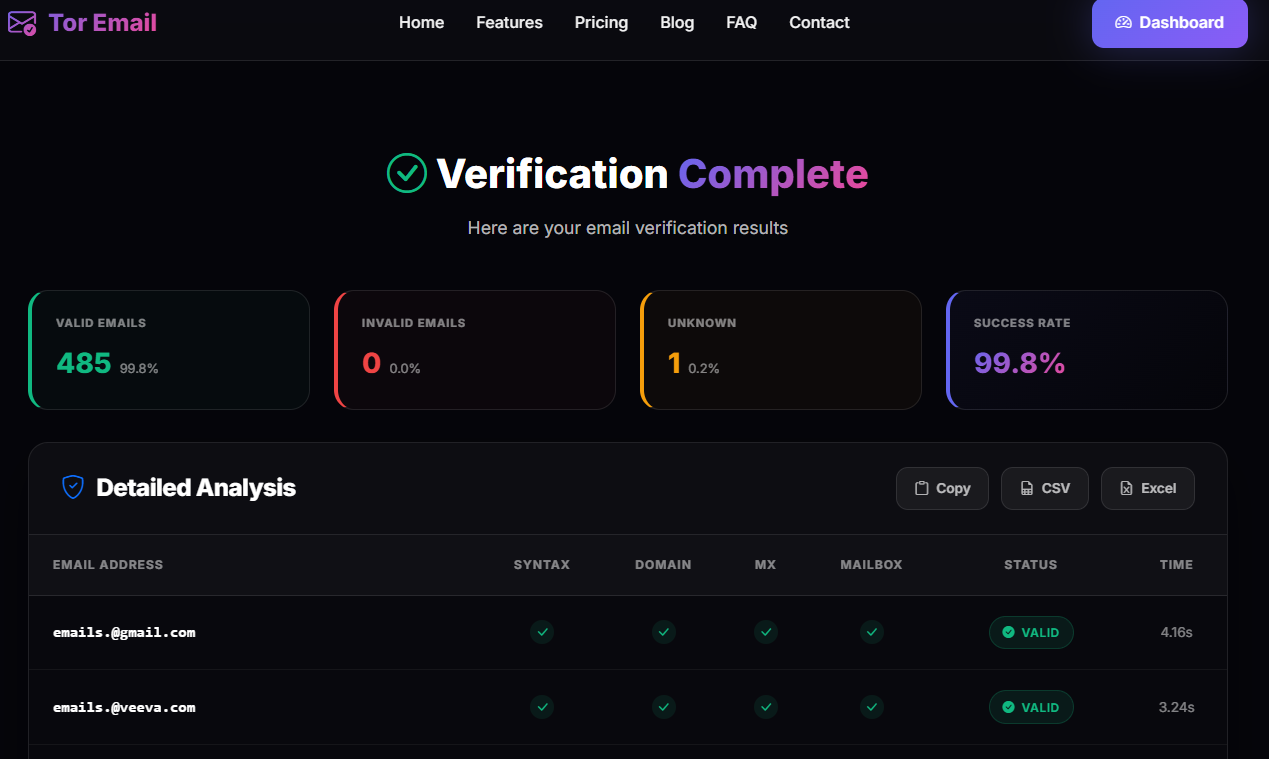Viewport: 1269px width, 759px height.
Task: Open the FAQ page
Action: point(741,22)
